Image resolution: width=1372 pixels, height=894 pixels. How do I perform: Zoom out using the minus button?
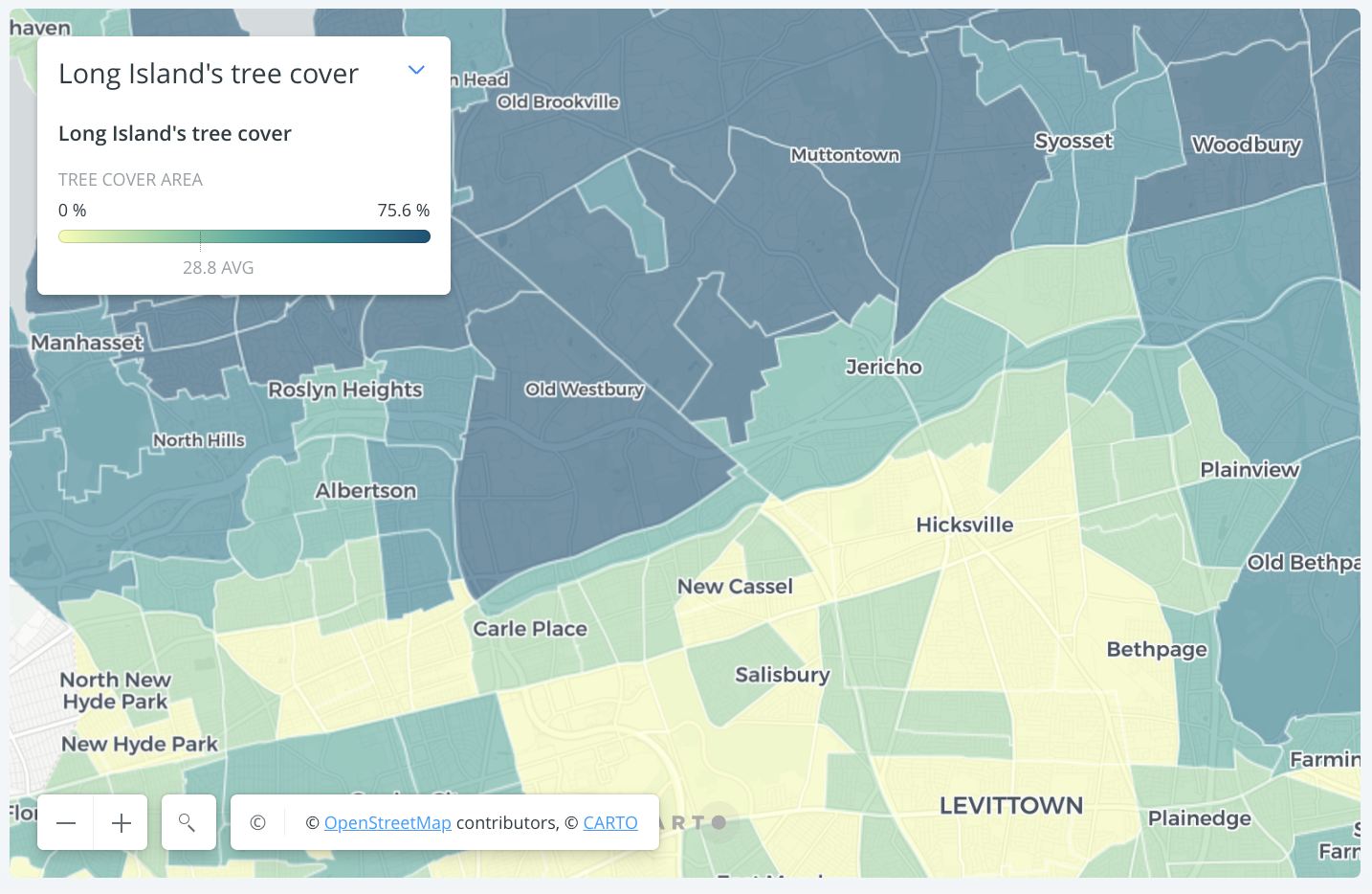click(64, 822)
